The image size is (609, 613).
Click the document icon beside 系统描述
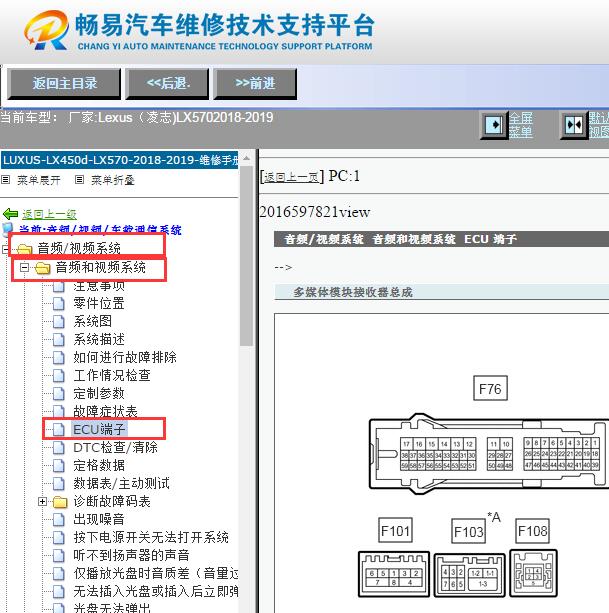pyautogui.click(x=59, y=339)
